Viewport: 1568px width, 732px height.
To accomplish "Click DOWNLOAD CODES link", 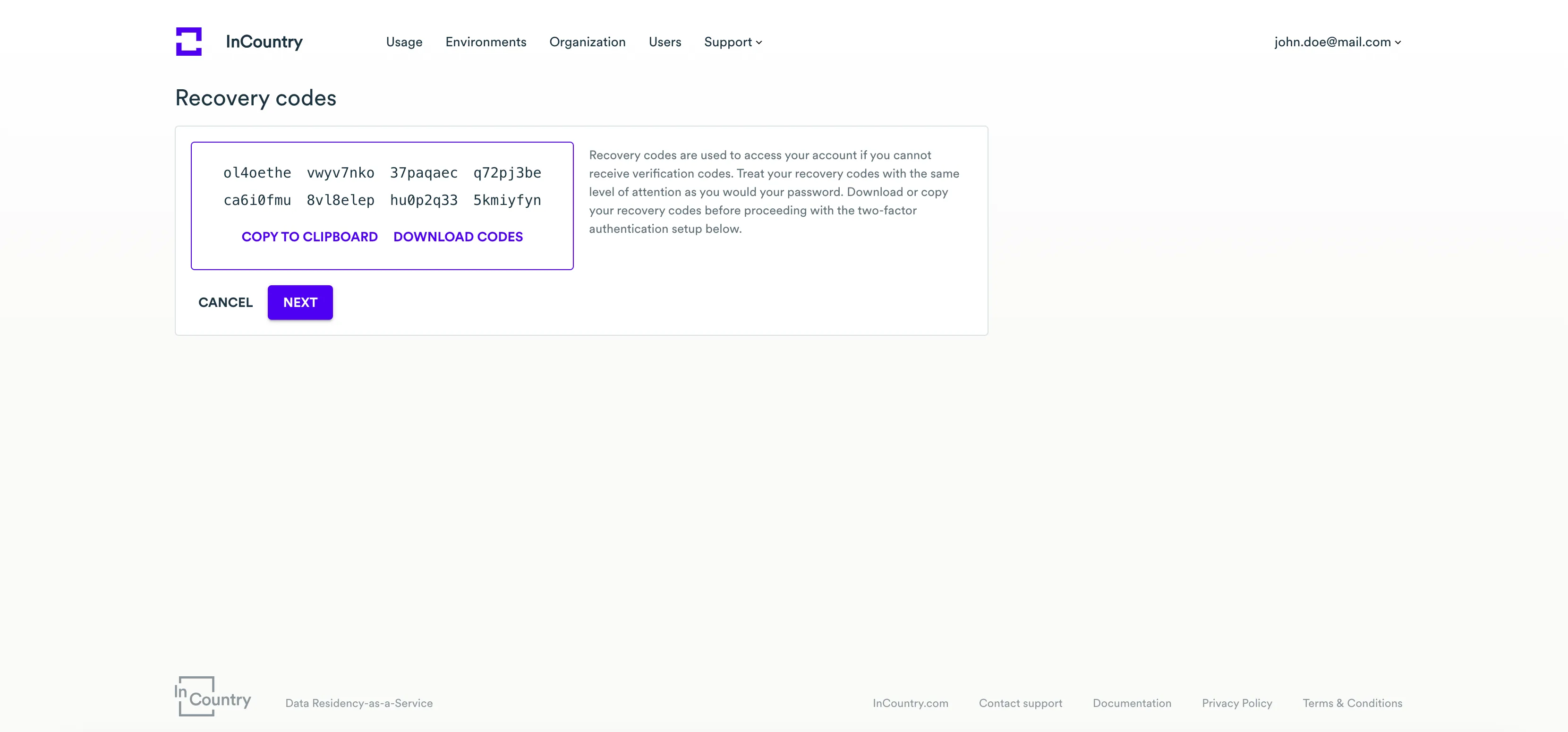I will tap(458, 237).
